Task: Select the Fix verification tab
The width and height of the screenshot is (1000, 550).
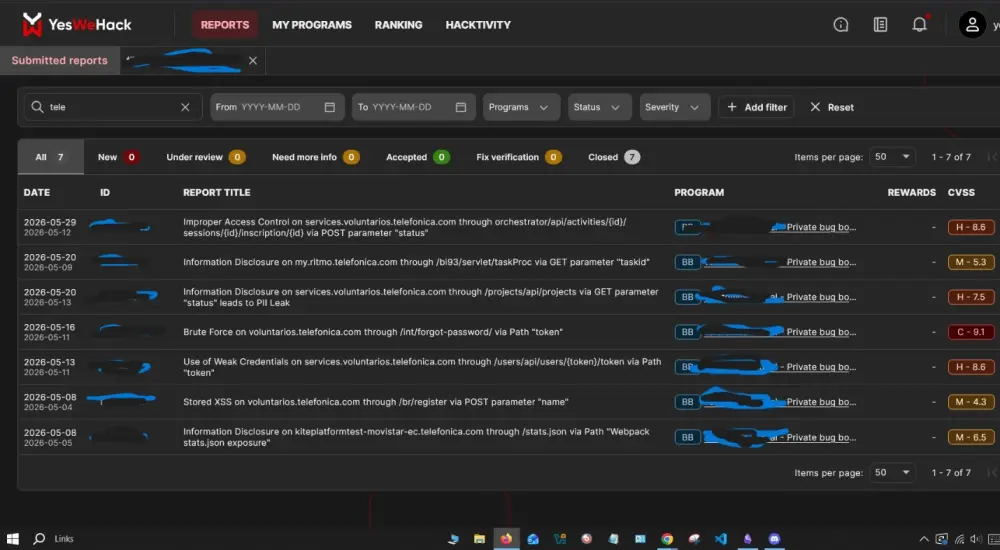Action: [x=518, y=157]
